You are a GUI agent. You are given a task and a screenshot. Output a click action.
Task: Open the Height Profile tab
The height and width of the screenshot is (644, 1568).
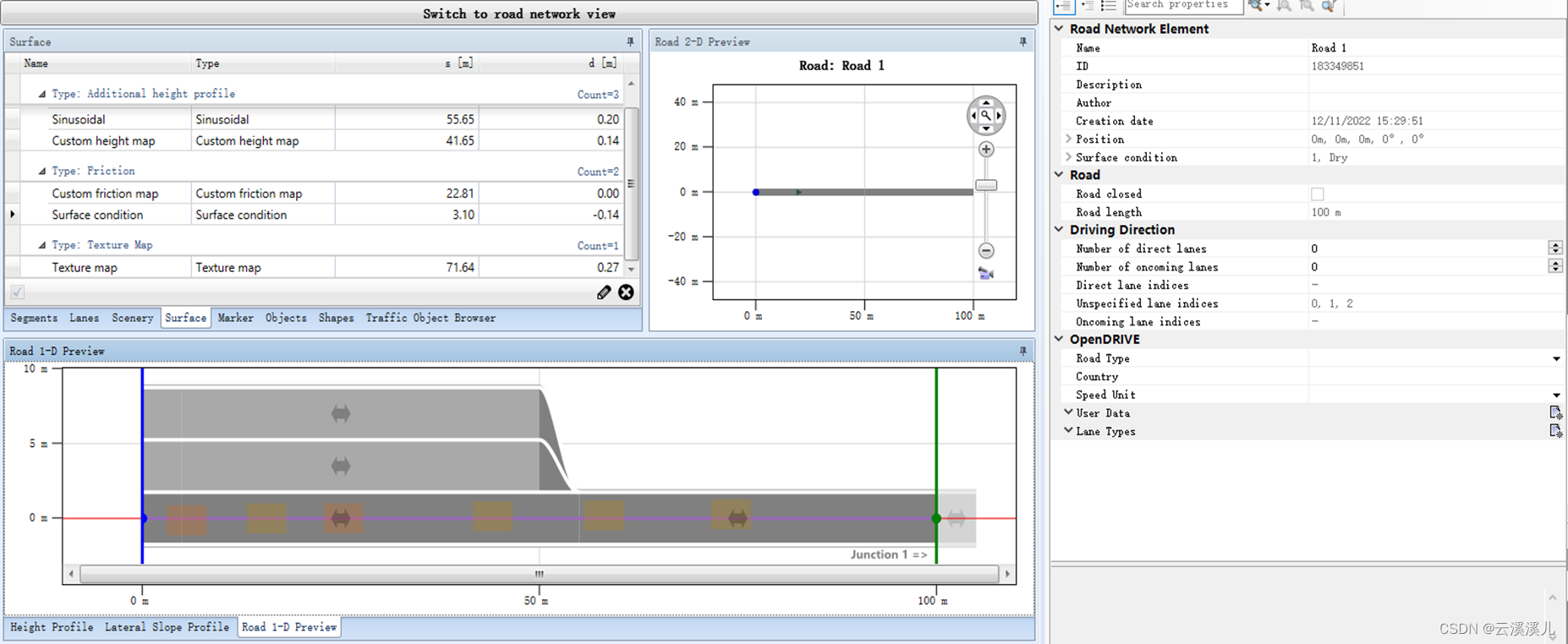coord(52,627)
